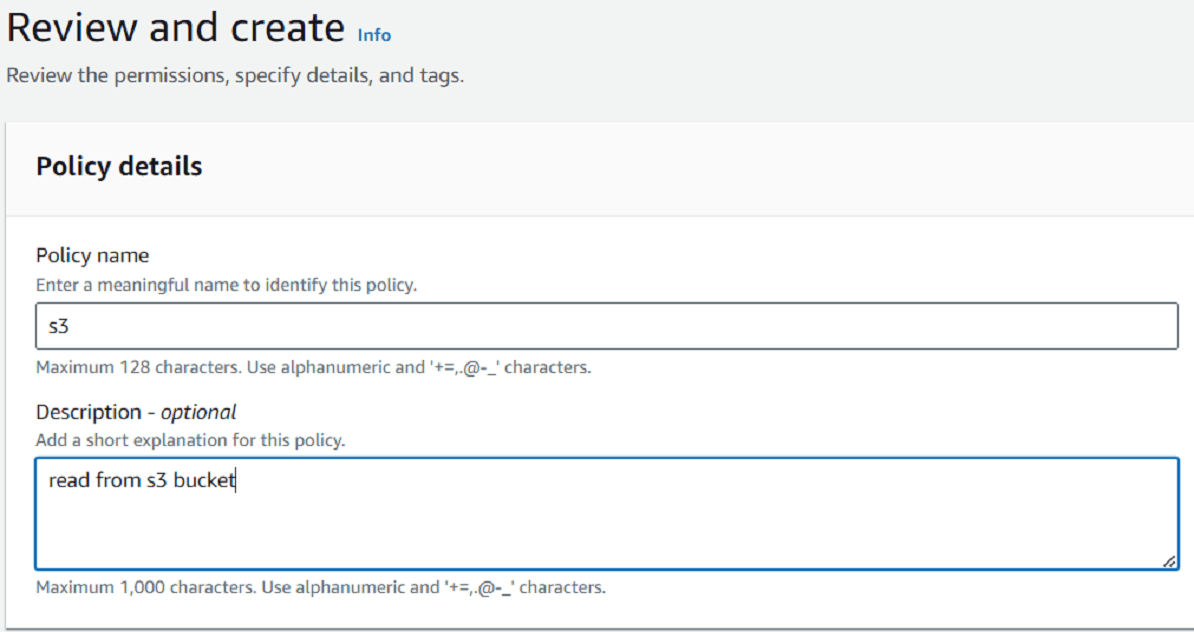Click the 'Review the permissions' subtitle text
The width and height of the screenshot is (1194, 632).
tap(235, 76)
